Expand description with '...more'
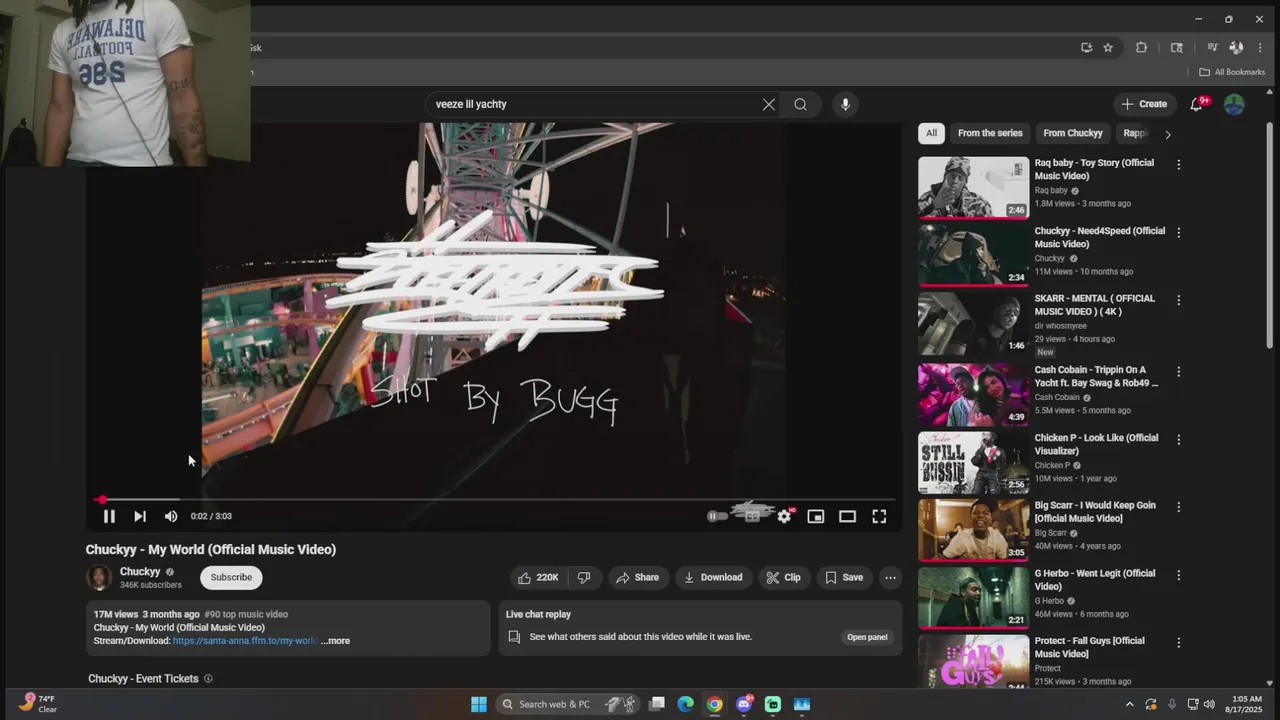This screenshot has height=720, width=1280. coord(335,641)
